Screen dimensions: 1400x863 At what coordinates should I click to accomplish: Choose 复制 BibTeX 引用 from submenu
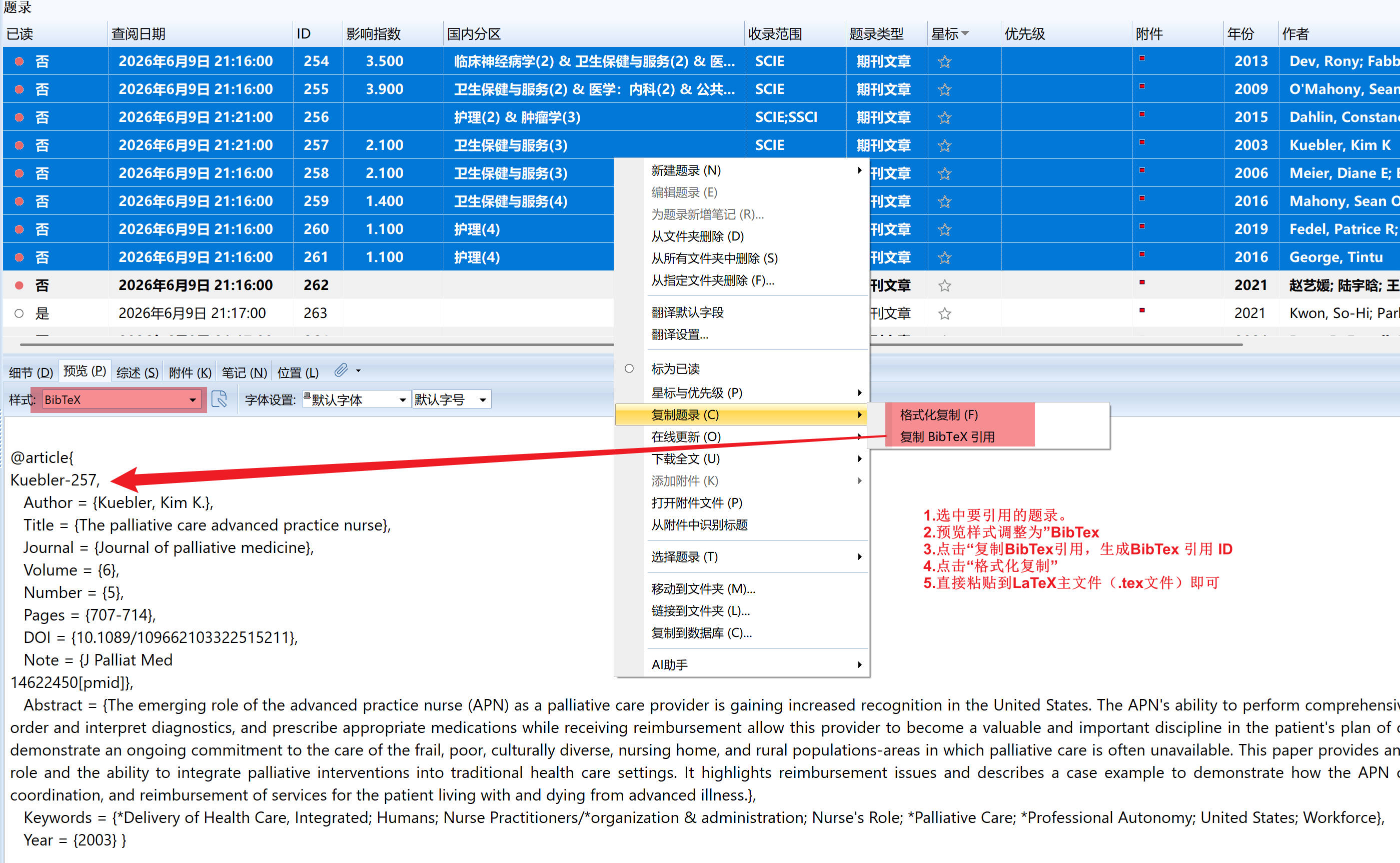pos(947,437)
